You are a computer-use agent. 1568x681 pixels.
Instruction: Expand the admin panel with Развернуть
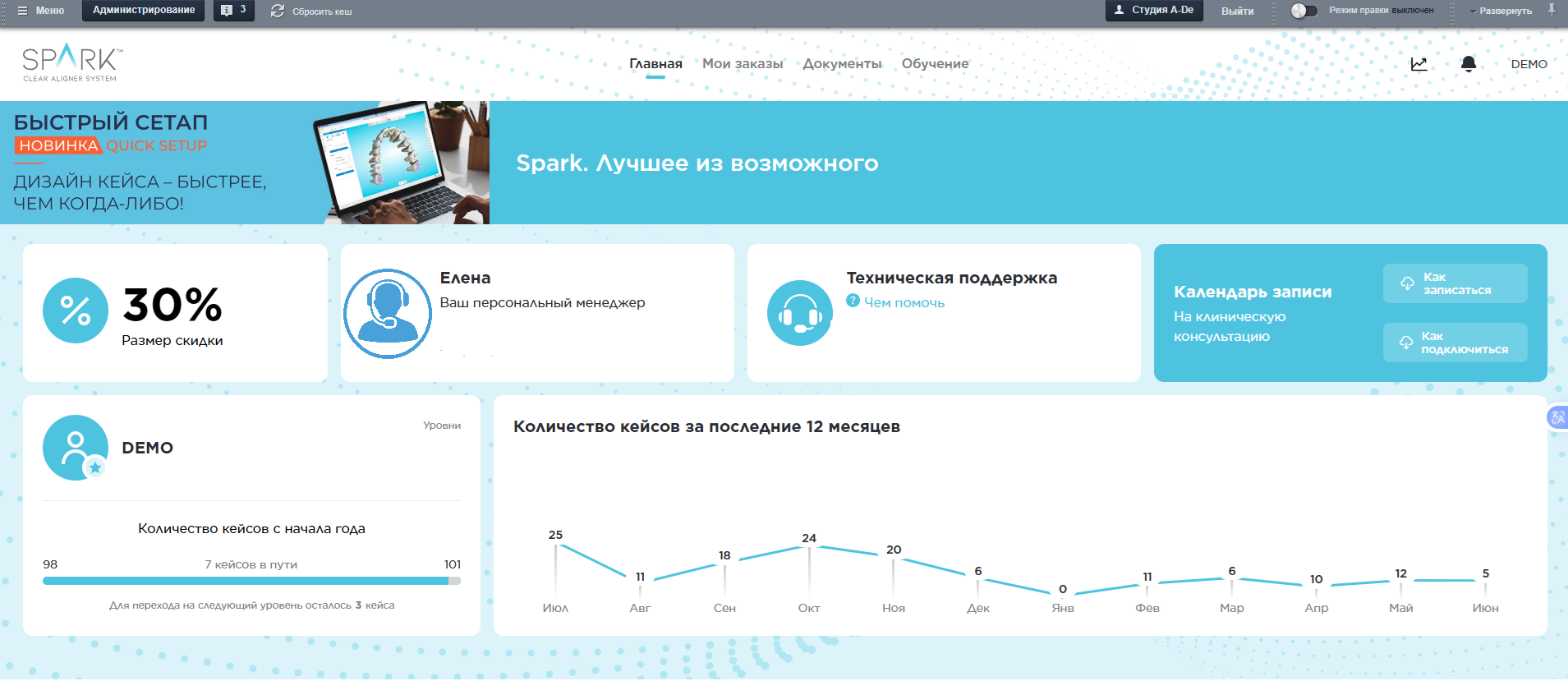pyautogui.click(x=1501, y=11)
